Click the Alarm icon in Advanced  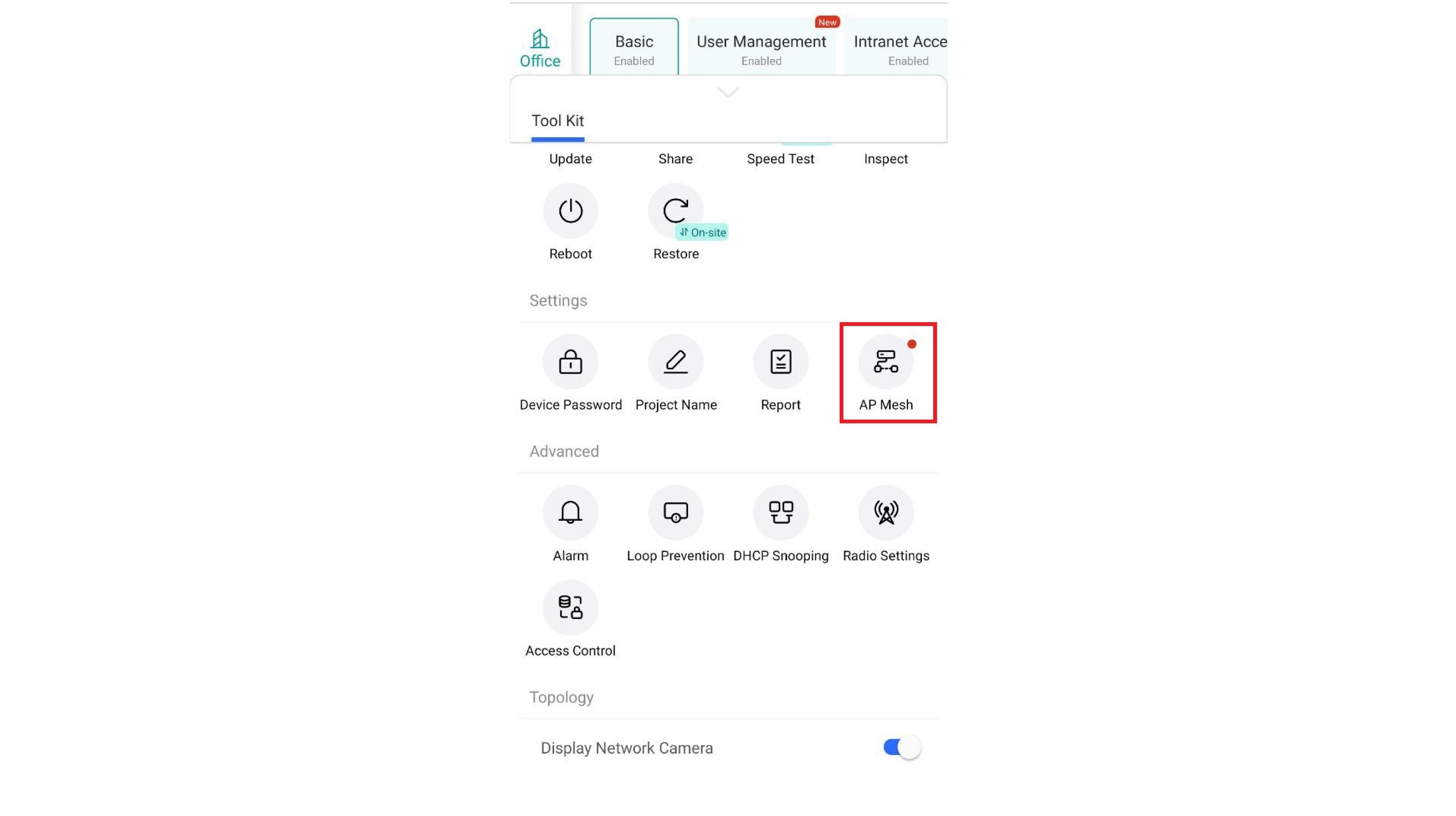pyautogui.click(x=570, y=512)
